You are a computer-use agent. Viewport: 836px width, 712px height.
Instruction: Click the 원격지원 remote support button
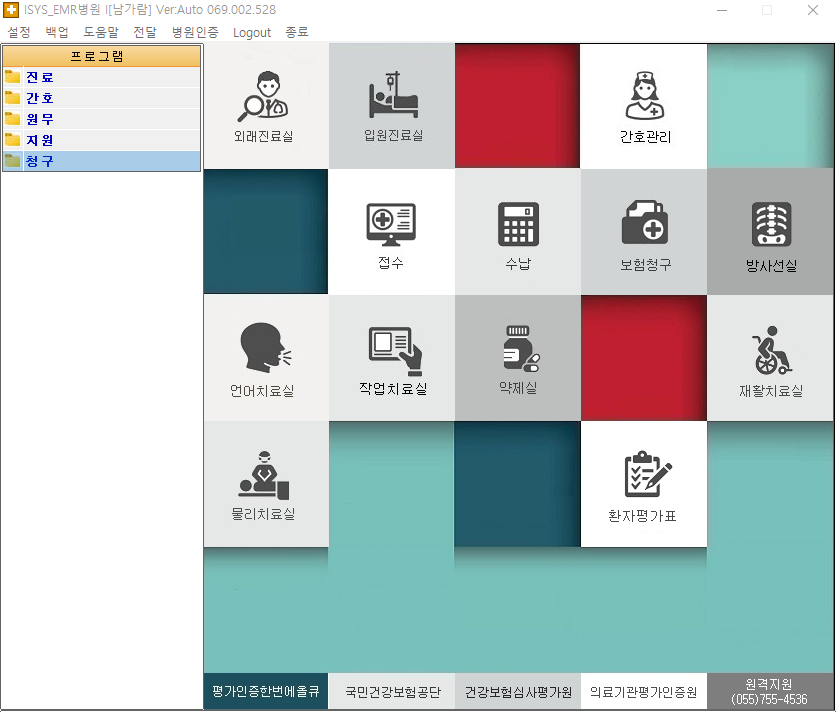(x=770, y=692)
